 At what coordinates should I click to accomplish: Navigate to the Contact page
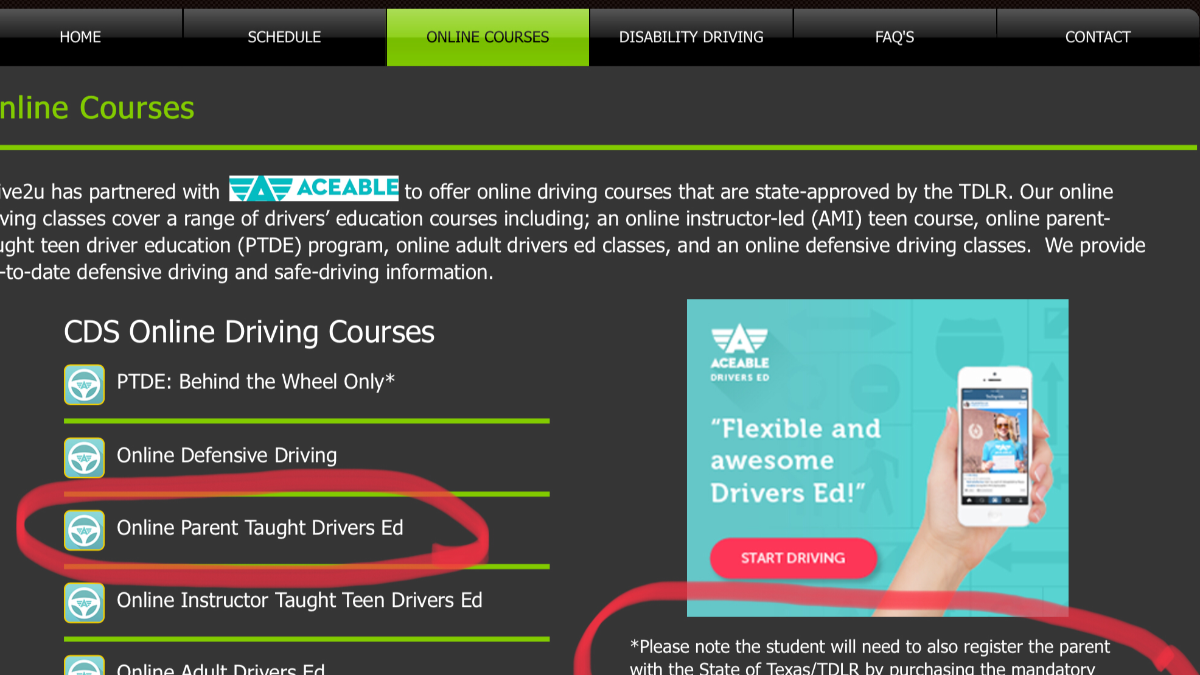(1098, 37)
